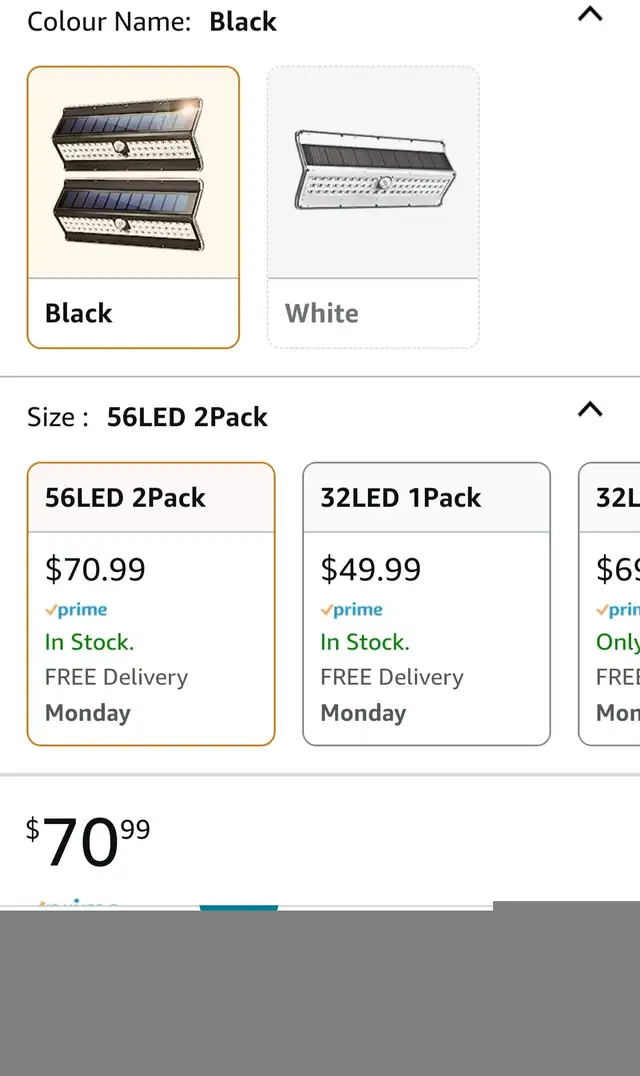Tap Prime logo in third size card

(619, 610)
